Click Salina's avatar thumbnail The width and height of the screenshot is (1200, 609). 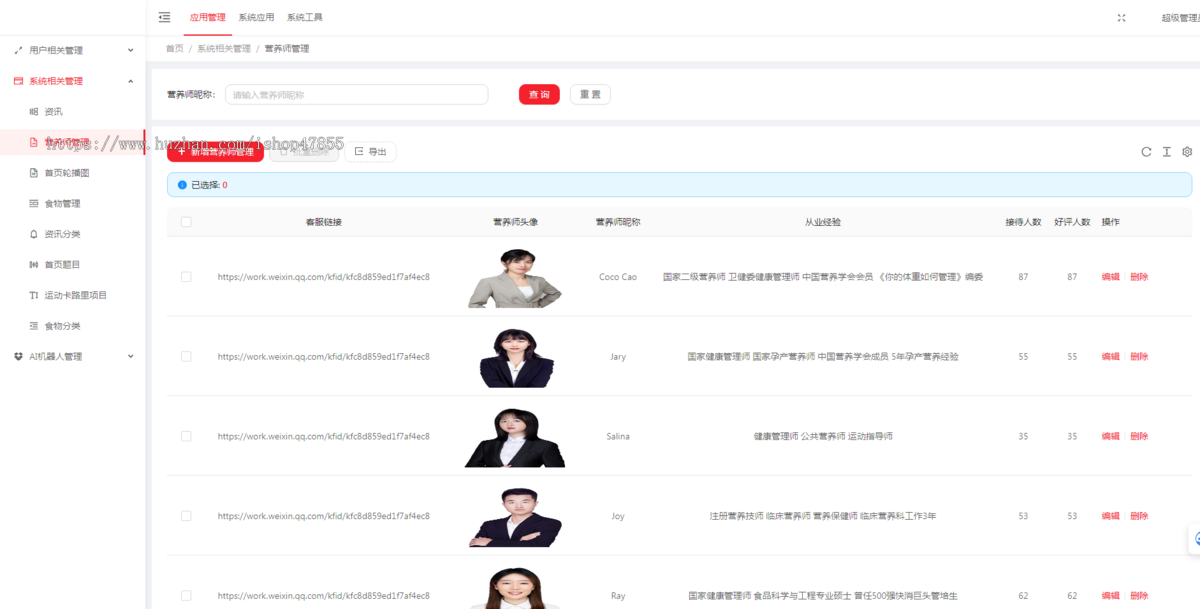pos(514,437)
